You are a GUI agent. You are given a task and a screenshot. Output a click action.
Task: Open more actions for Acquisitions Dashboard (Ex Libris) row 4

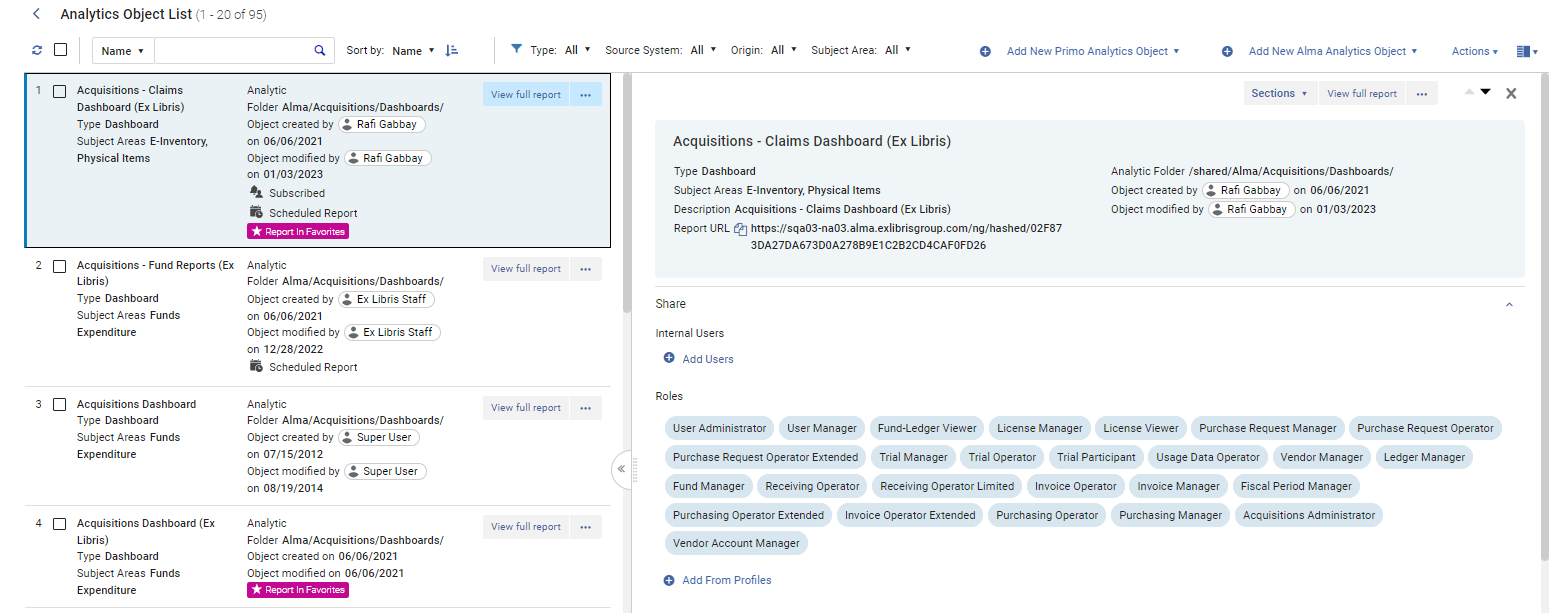tap(586, 526)
